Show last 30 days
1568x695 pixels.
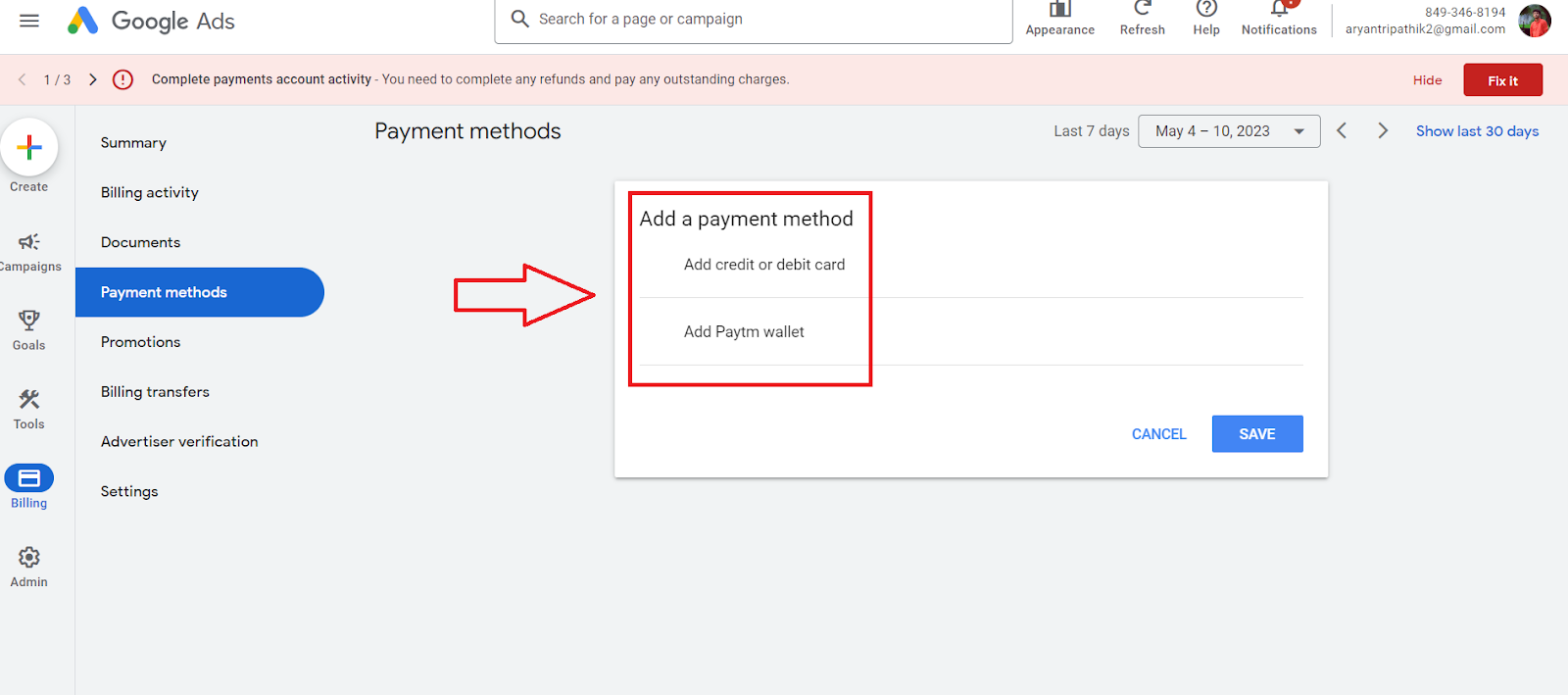1477,131
